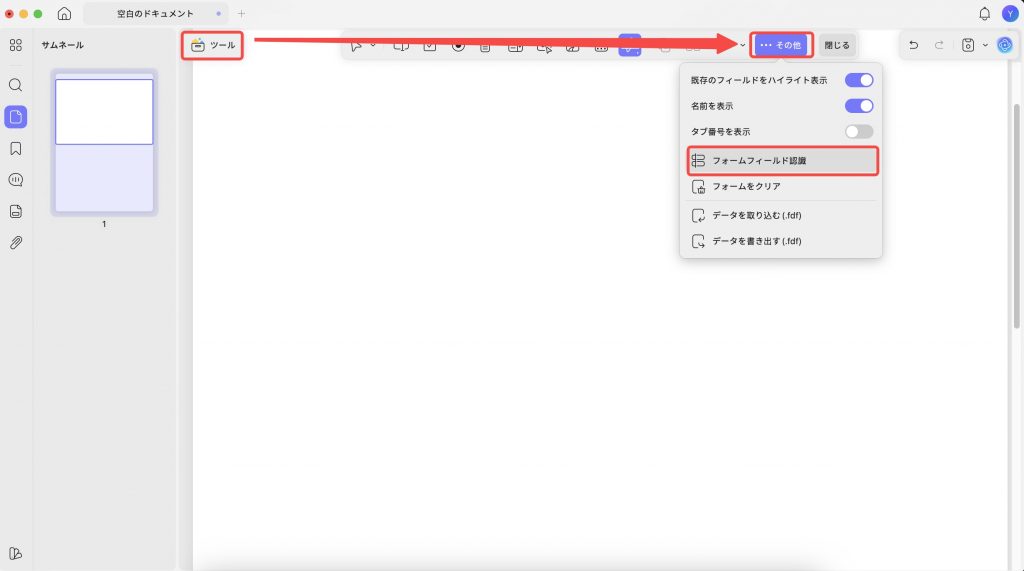The height and width of the screenshot is (571, 1024).
Task: Add a new tab with plus
Action: pyautogui.click(x=241, y=14)
